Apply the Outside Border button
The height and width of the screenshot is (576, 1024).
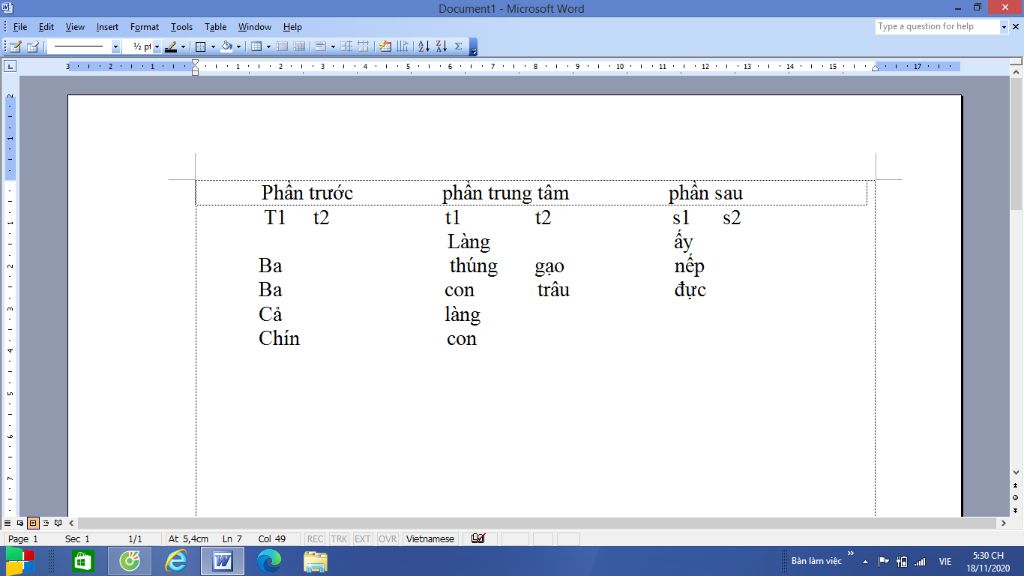pyautogui.click(x=200, y=46)
